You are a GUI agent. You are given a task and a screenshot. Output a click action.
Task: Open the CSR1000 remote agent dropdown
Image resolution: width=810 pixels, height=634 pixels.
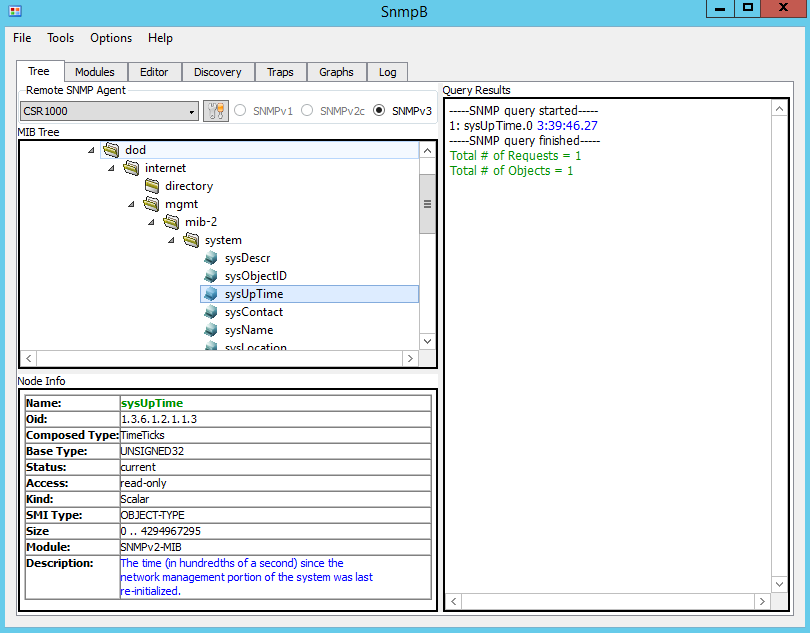pyautogui.click(x=192, y=111)
